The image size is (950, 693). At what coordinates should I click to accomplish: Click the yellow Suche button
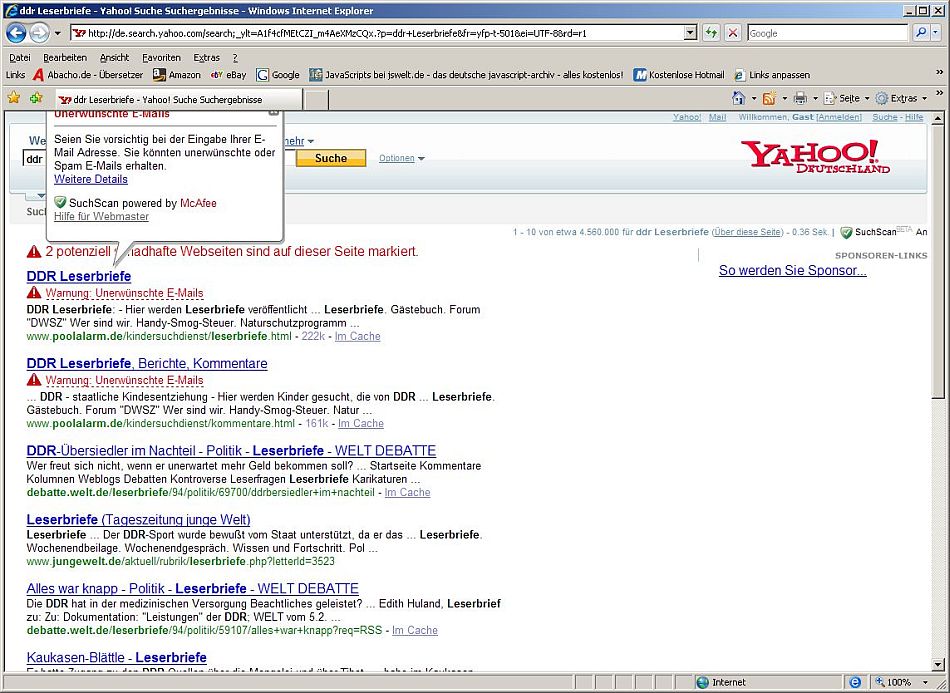(x=331, y=158)
